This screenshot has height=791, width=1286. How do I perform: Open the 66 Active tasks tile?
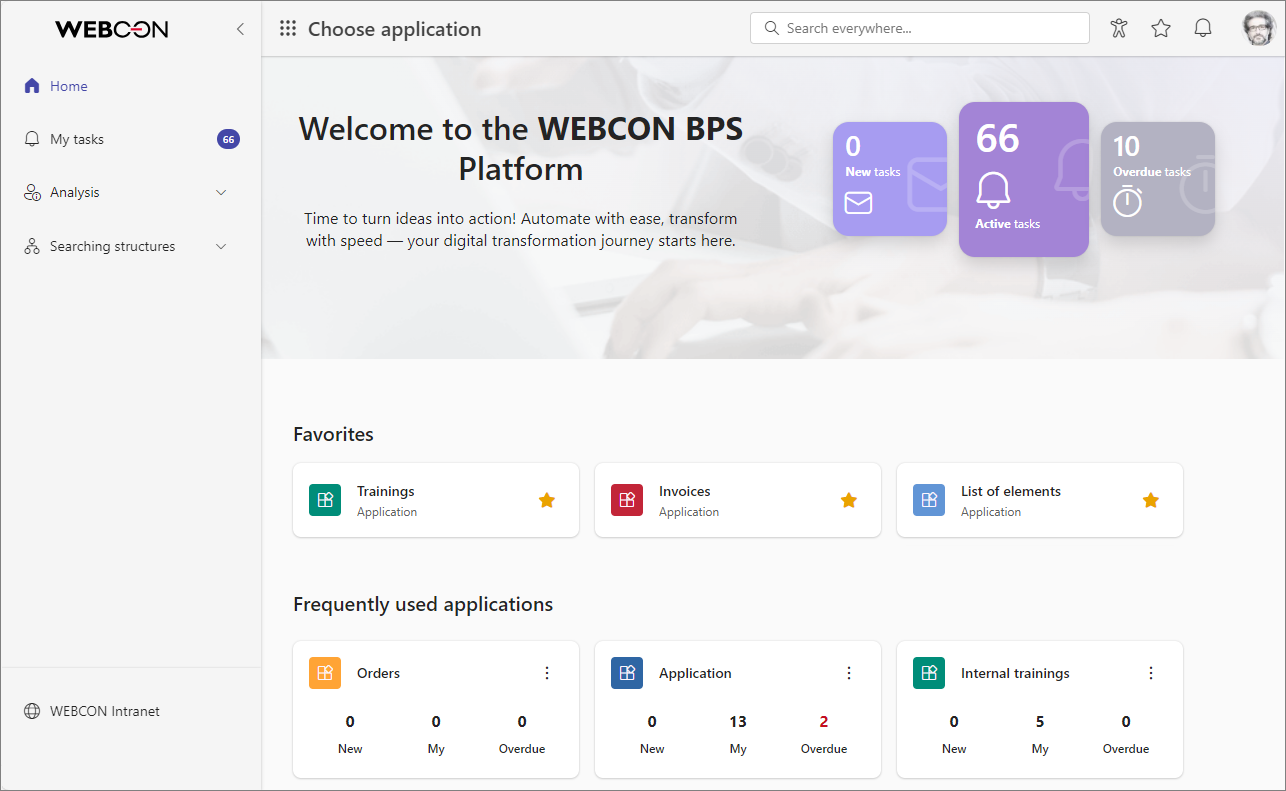click(x=1024, y=179)
